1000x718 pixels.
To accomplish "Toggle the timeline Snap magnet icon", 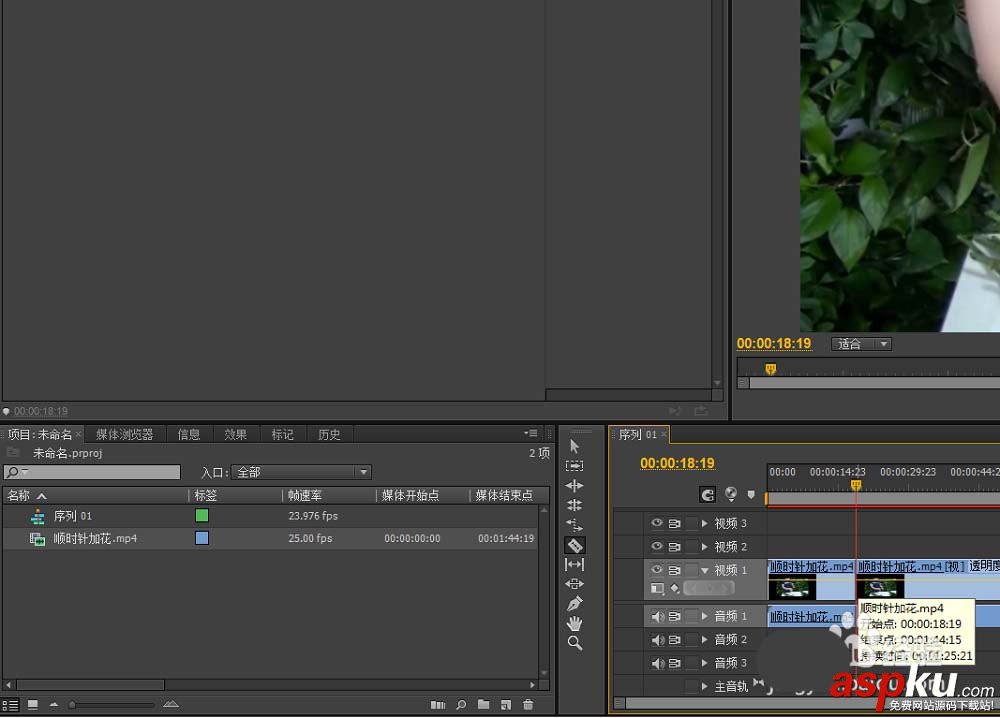I will [708, 494].
